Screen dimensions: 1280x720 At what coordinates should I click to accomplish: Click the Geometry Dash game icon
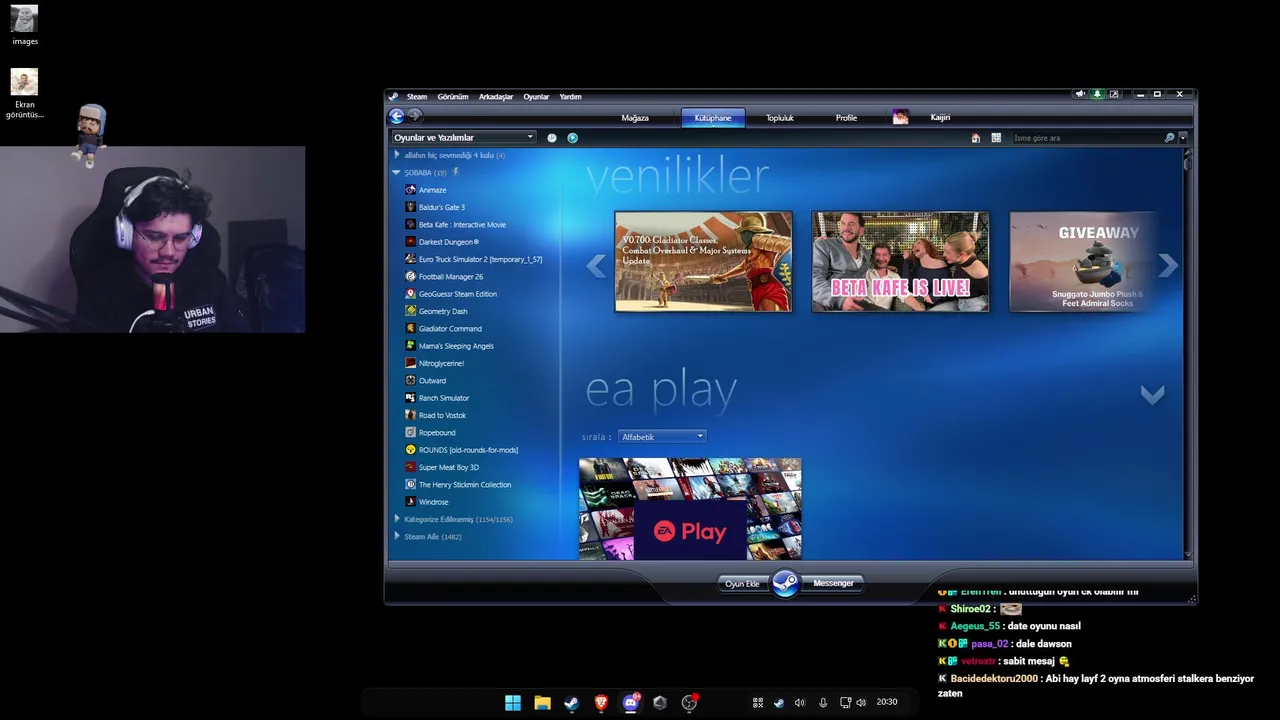click(x=410, y=311)
